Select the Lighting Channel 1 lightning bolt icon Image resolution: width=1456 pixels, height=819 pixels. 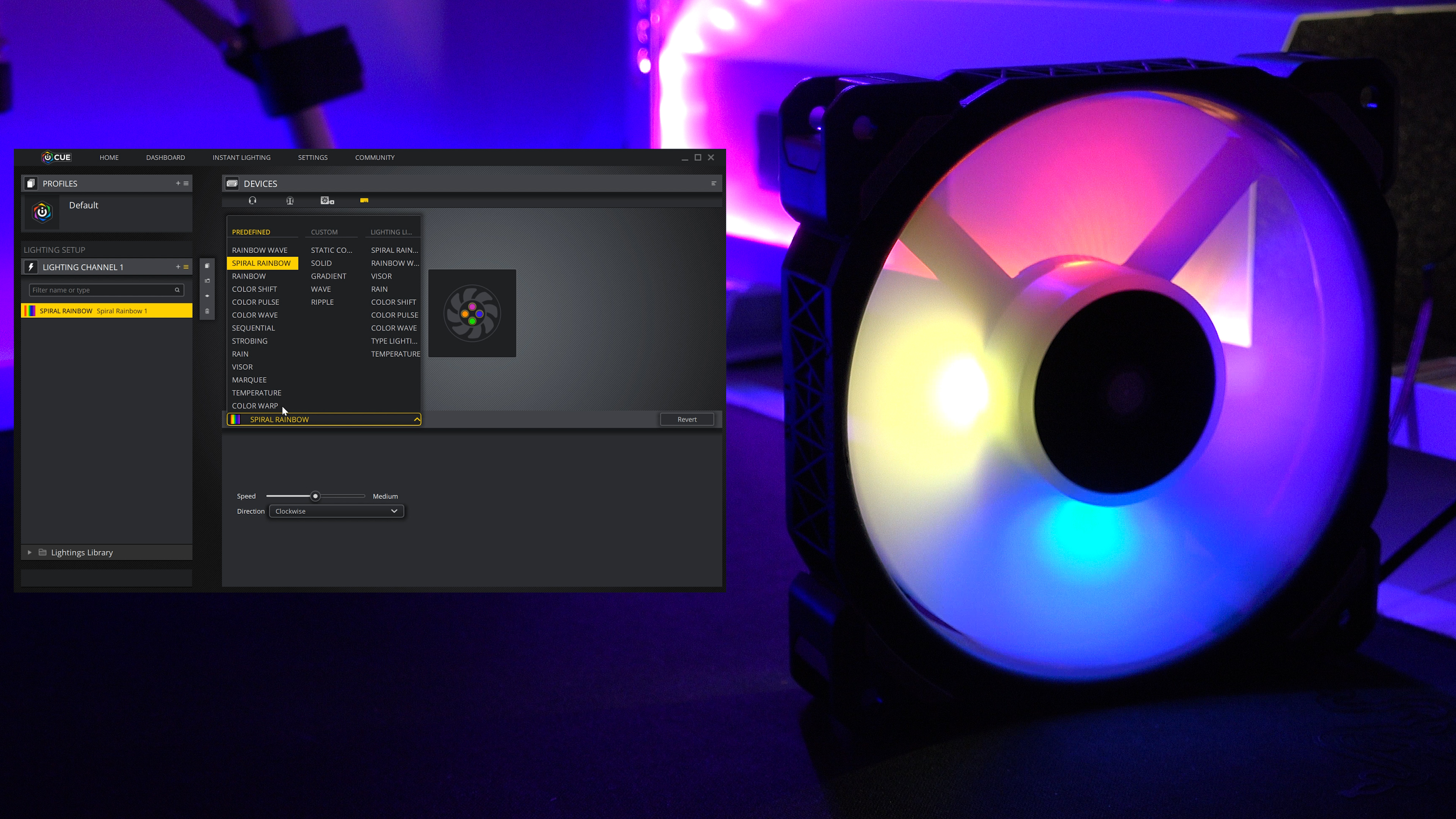coord(30,267)
